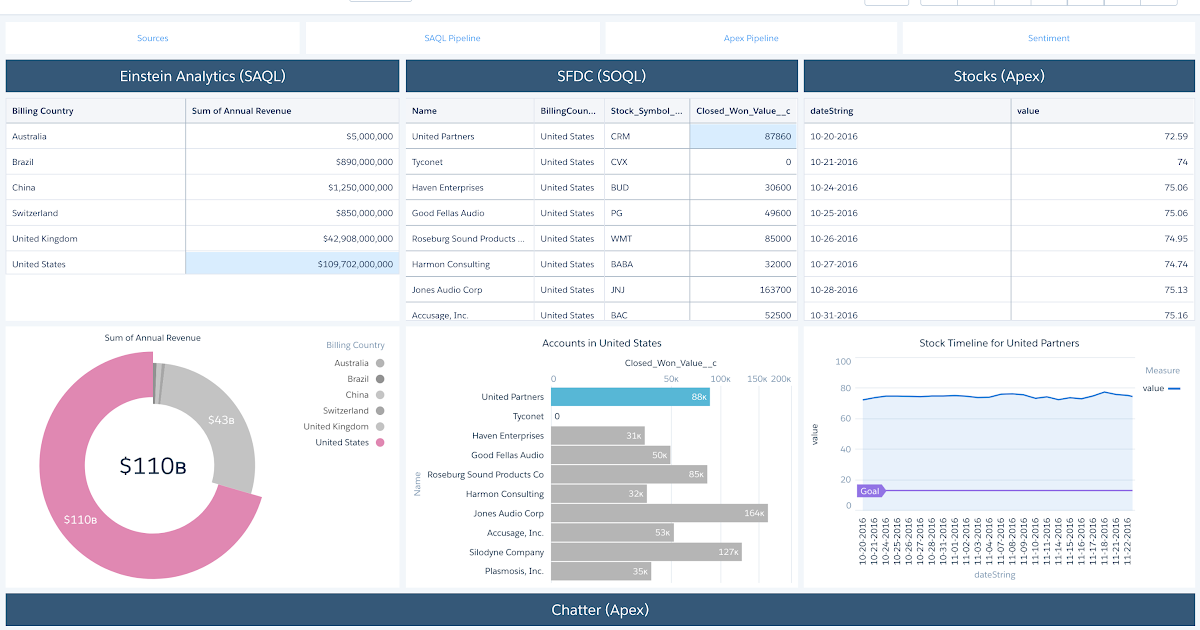Open the Apex Pipeline link
Viewport: 1200px width, 630px height.
751,38
